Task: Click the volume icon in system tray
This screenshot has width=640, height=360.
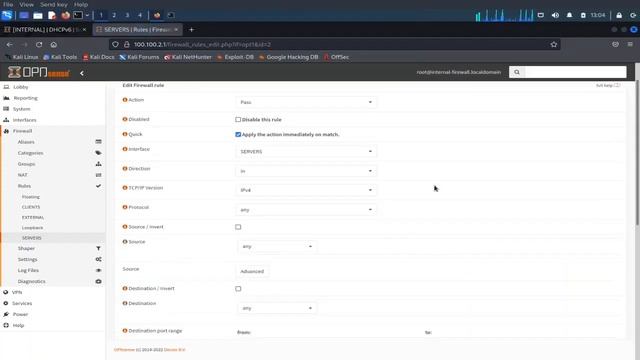Action: point(555,15)
